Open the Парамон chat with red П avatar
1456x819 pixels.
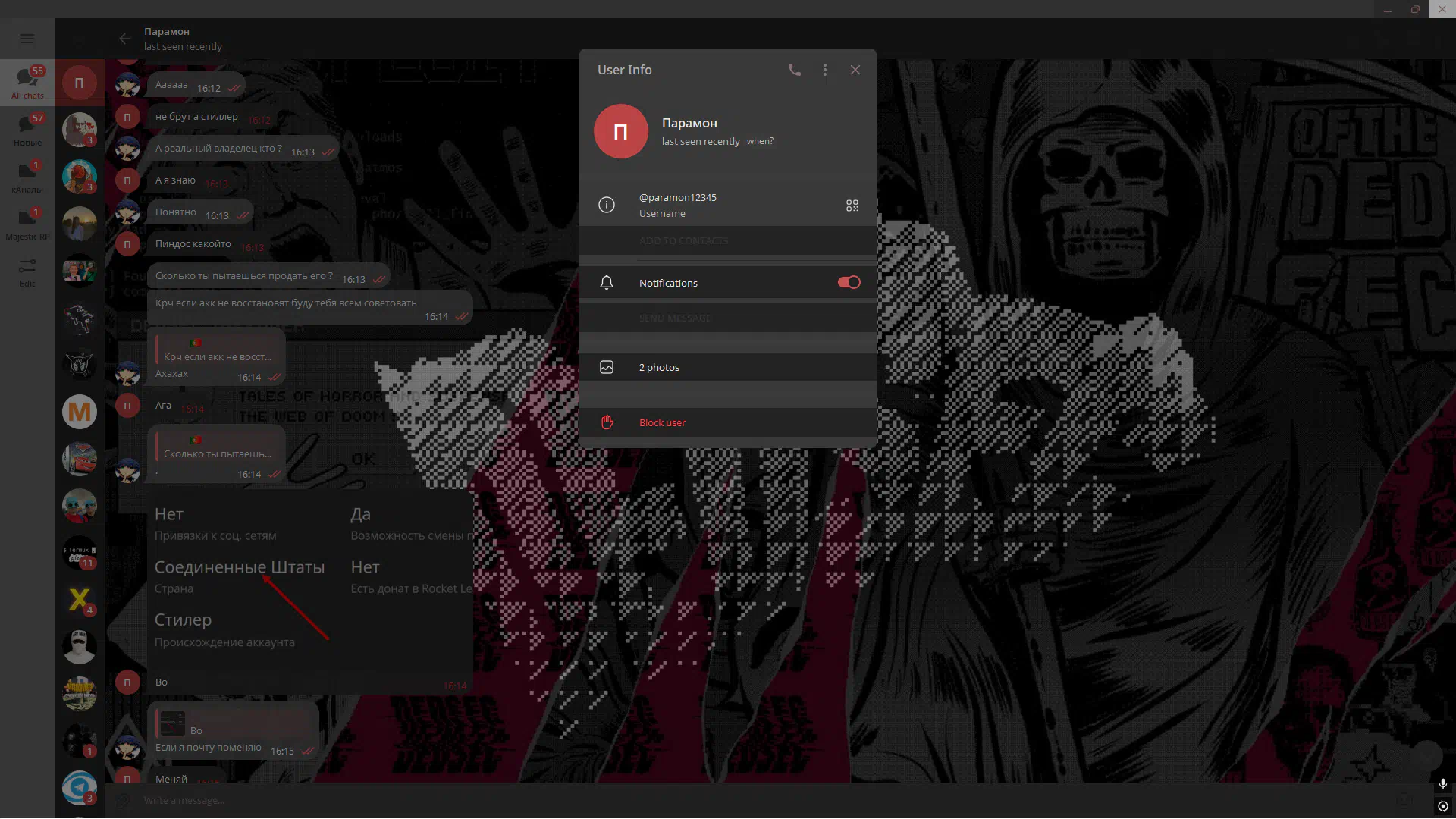click(x=79, y=83)
